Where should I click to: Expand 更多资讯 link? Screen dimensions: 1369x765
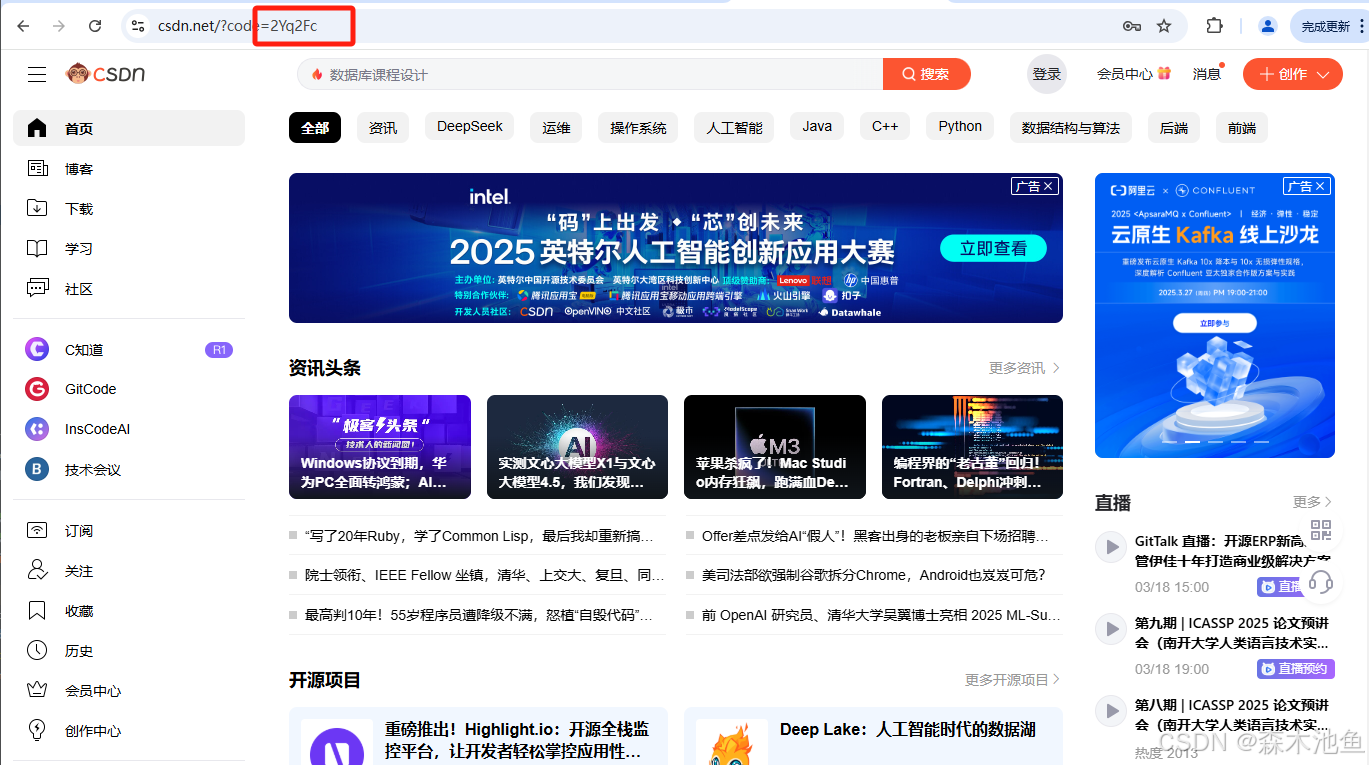click(1024, 368)
